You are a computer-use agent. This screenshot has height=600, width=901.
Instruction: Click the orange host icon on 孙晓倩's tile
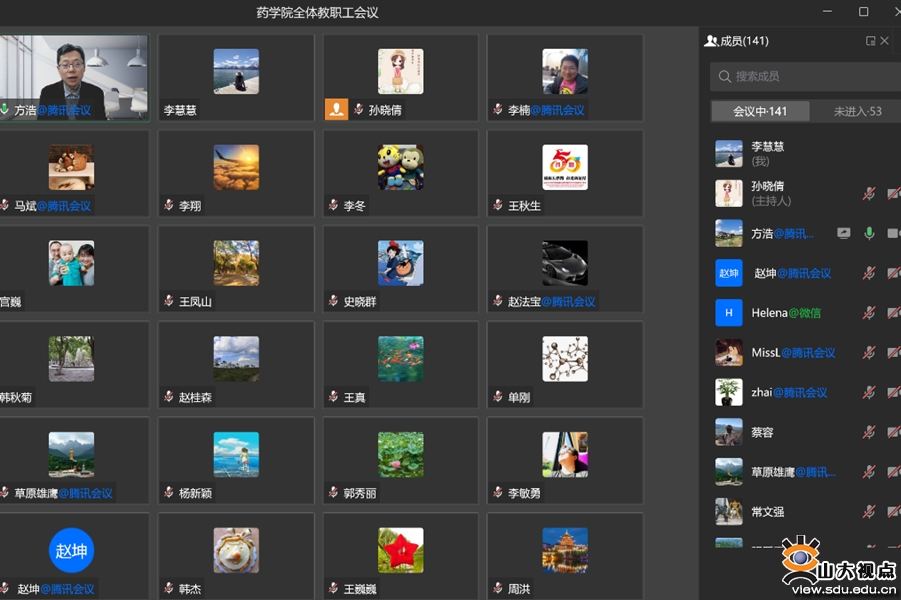337,110
